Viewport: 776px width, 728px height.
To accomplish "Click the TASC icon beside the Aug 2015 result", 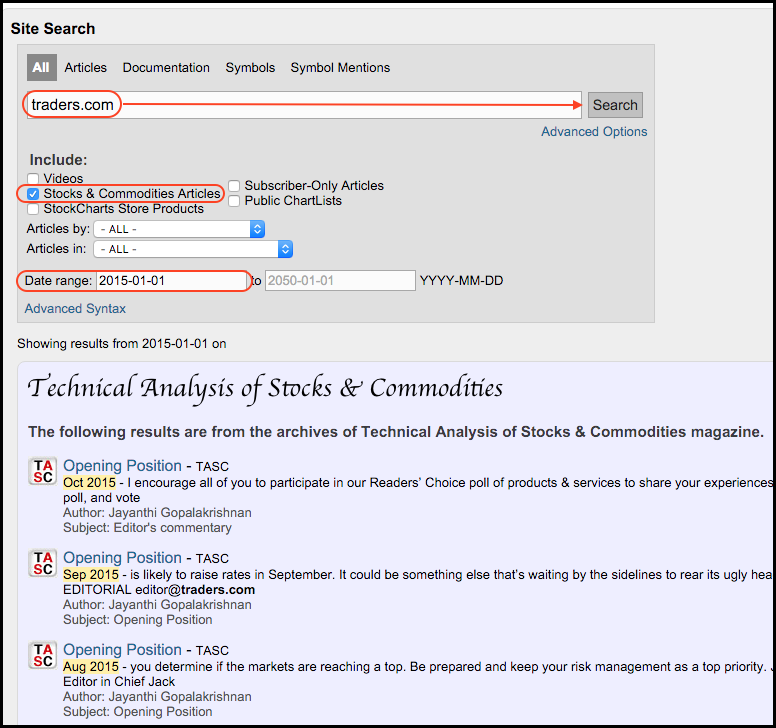I will [43, 655].
